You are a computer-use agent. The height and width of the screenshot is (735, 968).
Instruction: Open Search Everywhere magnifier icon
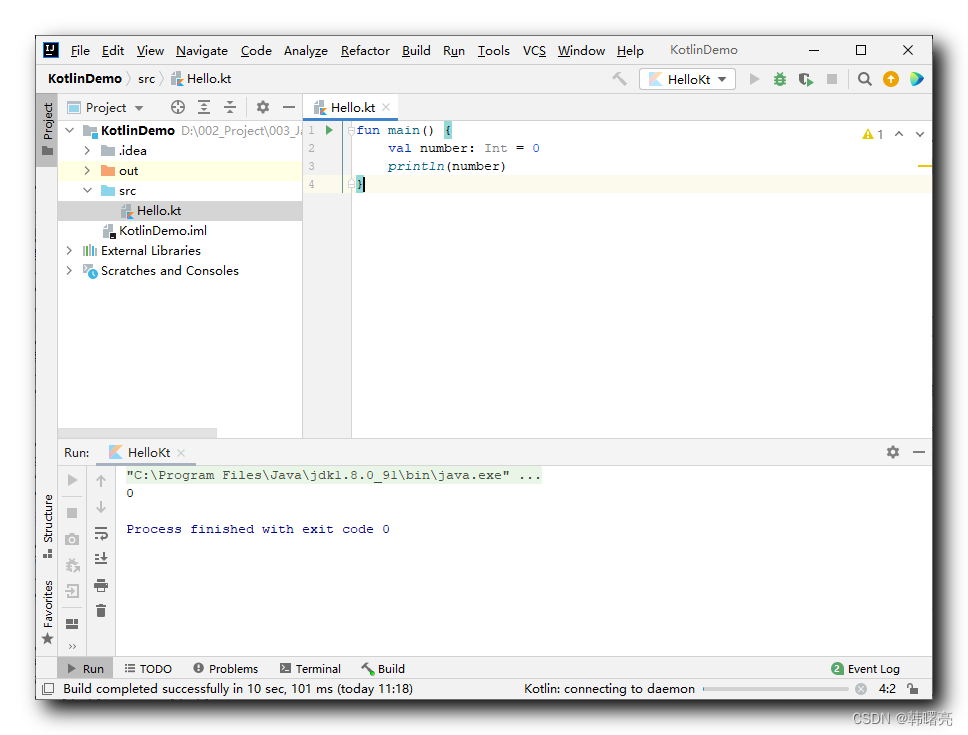click(x=864, y=79)
